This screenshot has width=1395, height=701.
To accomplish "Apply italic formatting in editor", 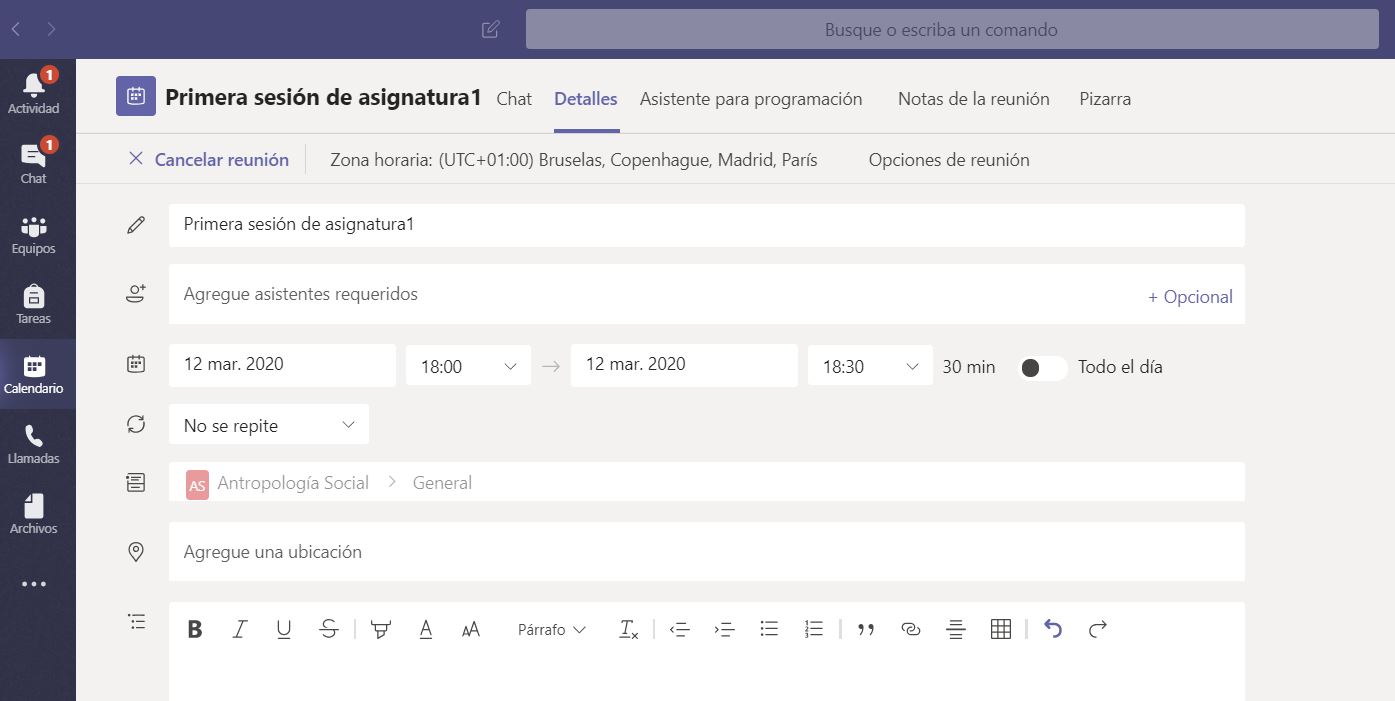I will coord(240,629).
